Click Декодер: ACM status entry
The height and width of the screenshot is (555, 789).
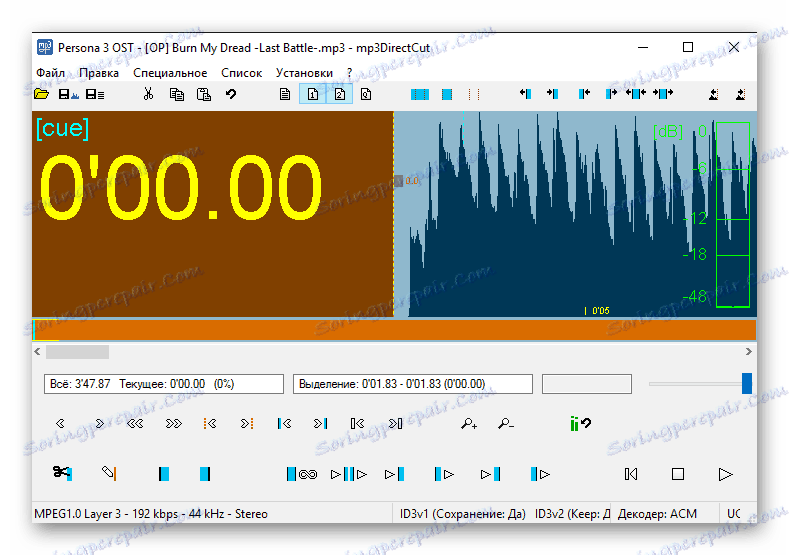click(x=657, y=514)
